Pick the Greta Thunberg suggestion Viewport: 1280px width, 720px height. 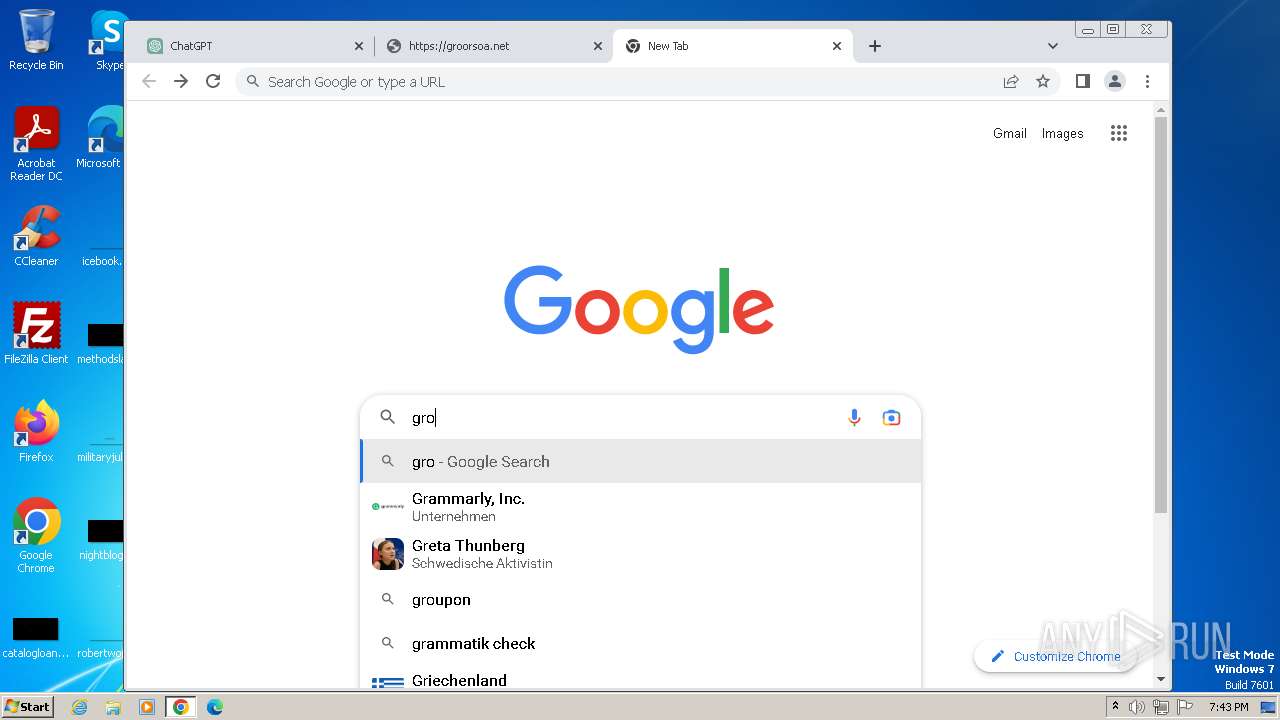(640, 554)
